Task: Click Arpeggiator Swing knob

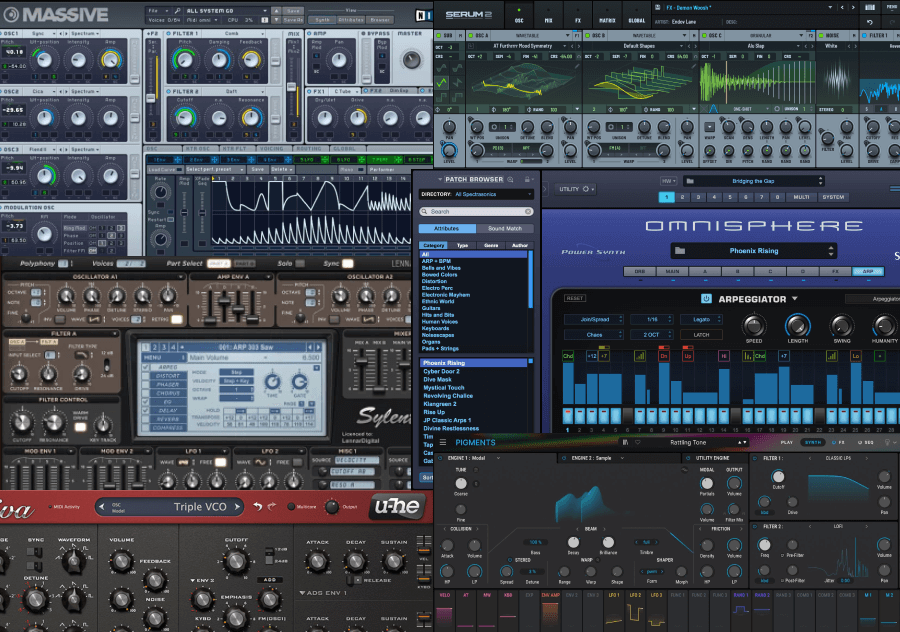Action: click(841, 325)
